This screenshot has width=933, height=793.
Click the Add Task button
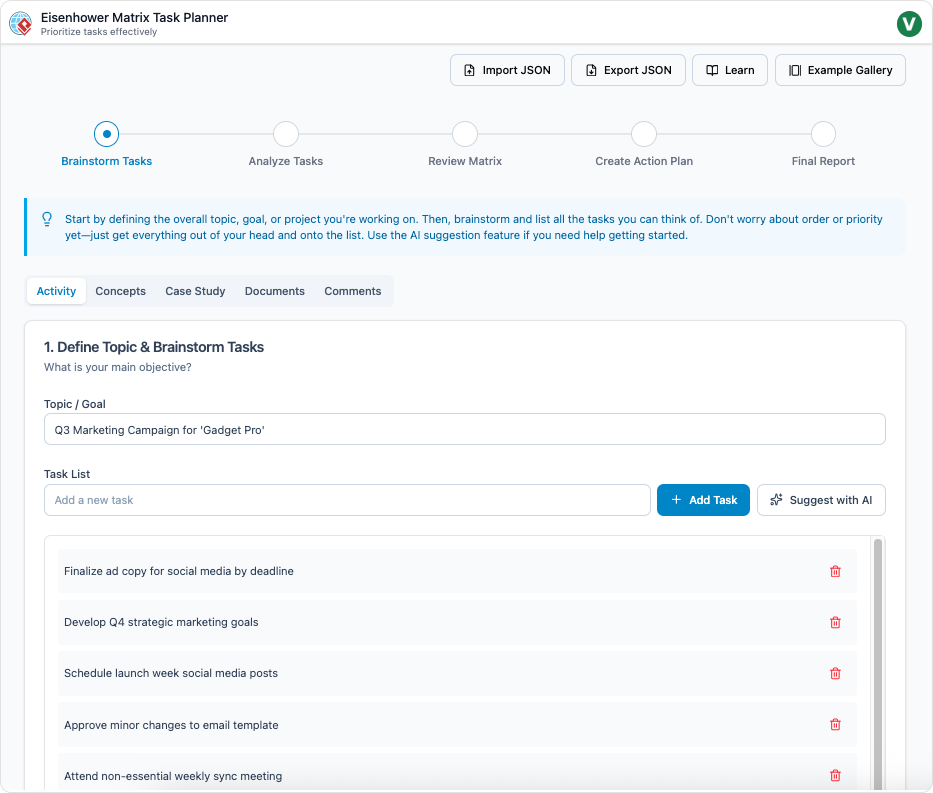pos(703,500)
